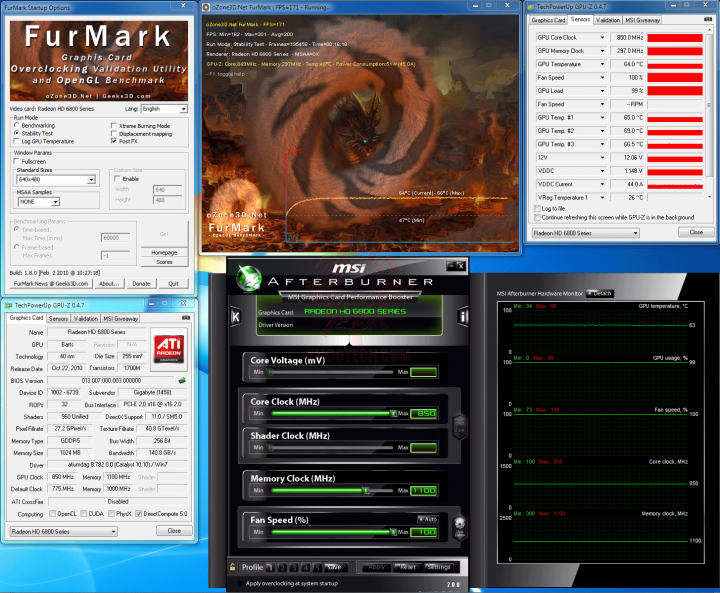
Task: Open the Kombustor K button in Afterburner
Action: click(x=235, y=316)
